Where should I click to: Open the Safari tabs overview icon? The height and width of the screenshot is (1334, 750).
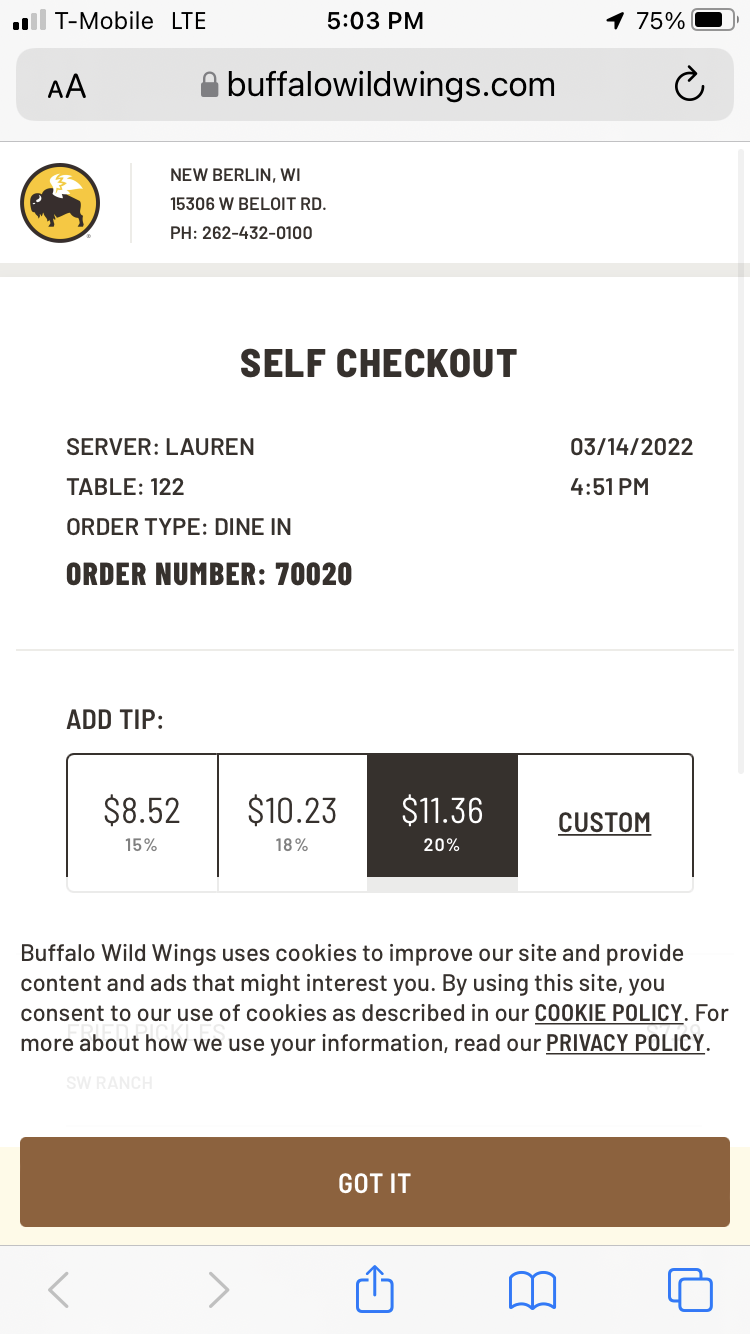(x=689, y=1289)
